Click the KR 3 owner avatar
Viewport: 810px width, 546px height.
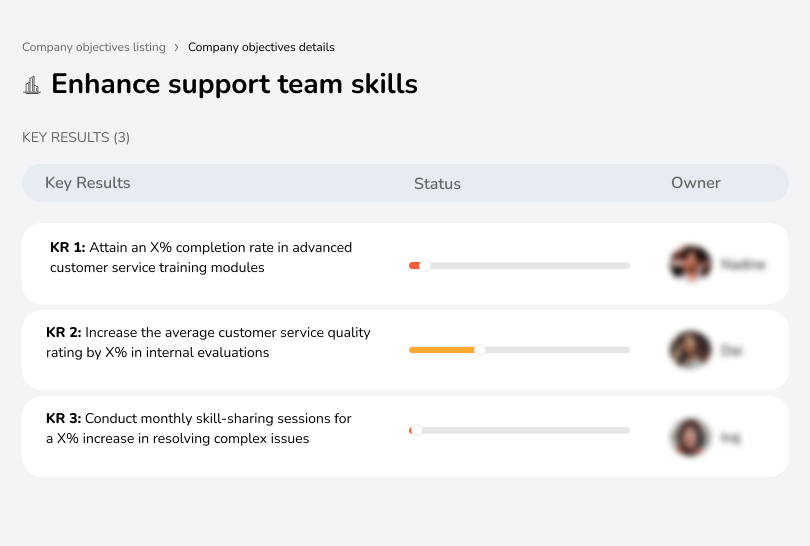coord(691,437)
